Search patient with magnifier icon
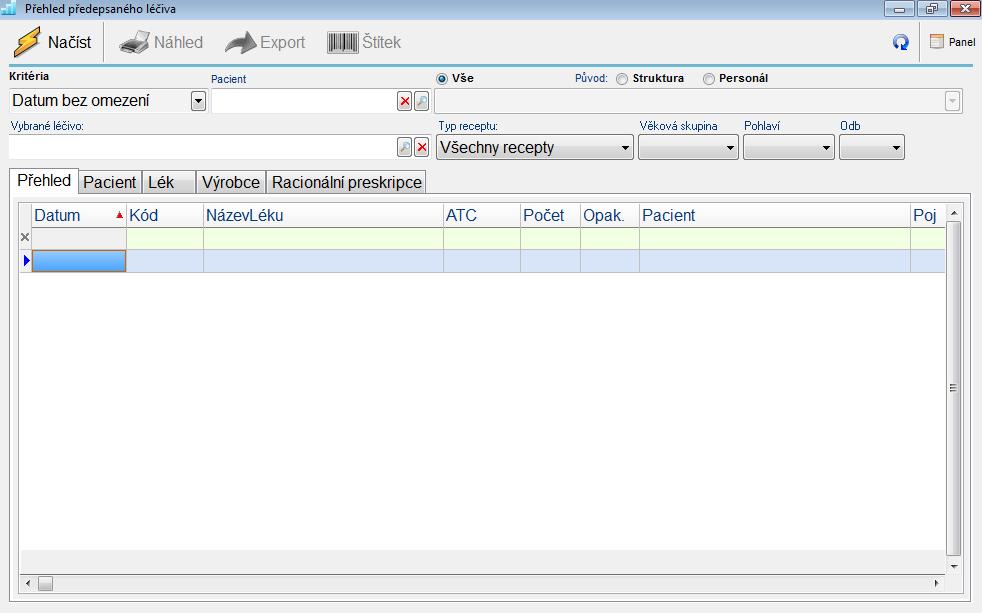The height and width of the screenshot is (613, 982). point(422,101)
